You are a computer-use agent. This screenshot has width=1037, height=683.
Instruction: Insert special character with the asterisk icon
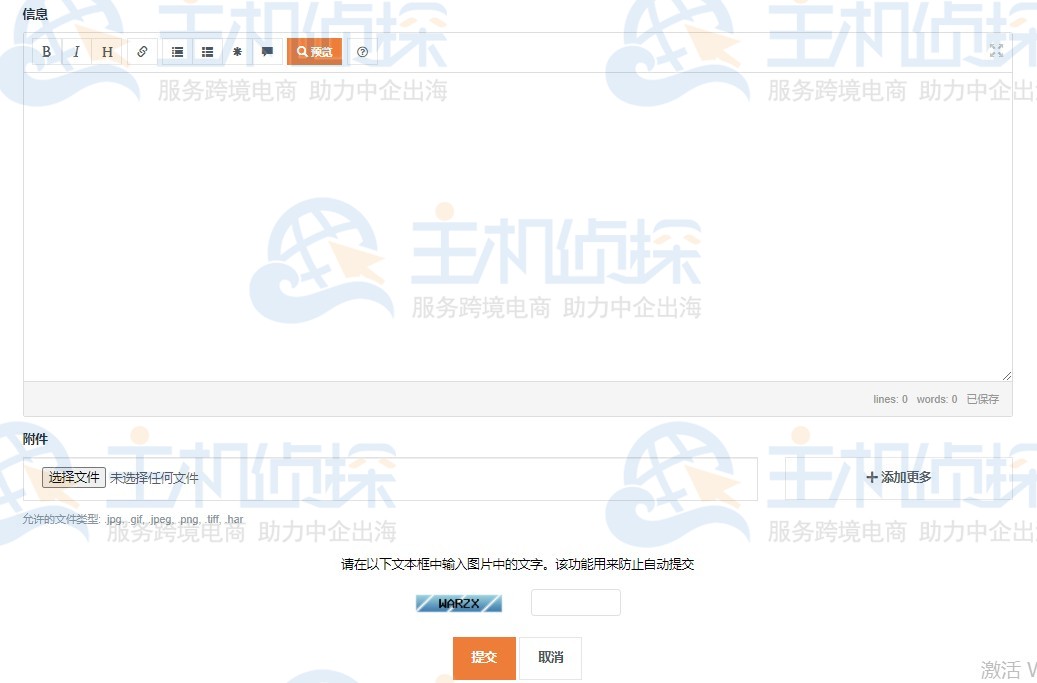point(237,51)
